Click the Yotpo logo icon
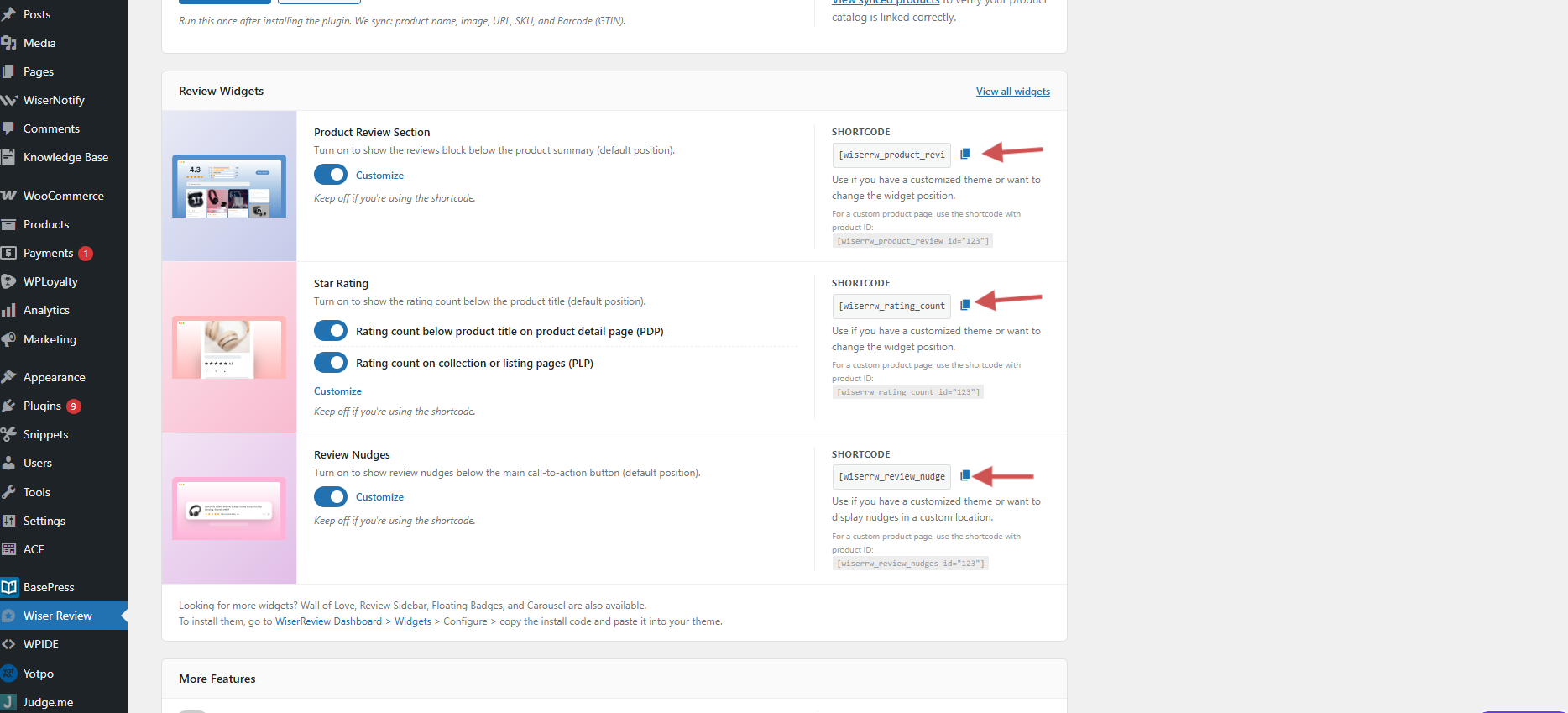1568x713 pixels. point(9,674)
